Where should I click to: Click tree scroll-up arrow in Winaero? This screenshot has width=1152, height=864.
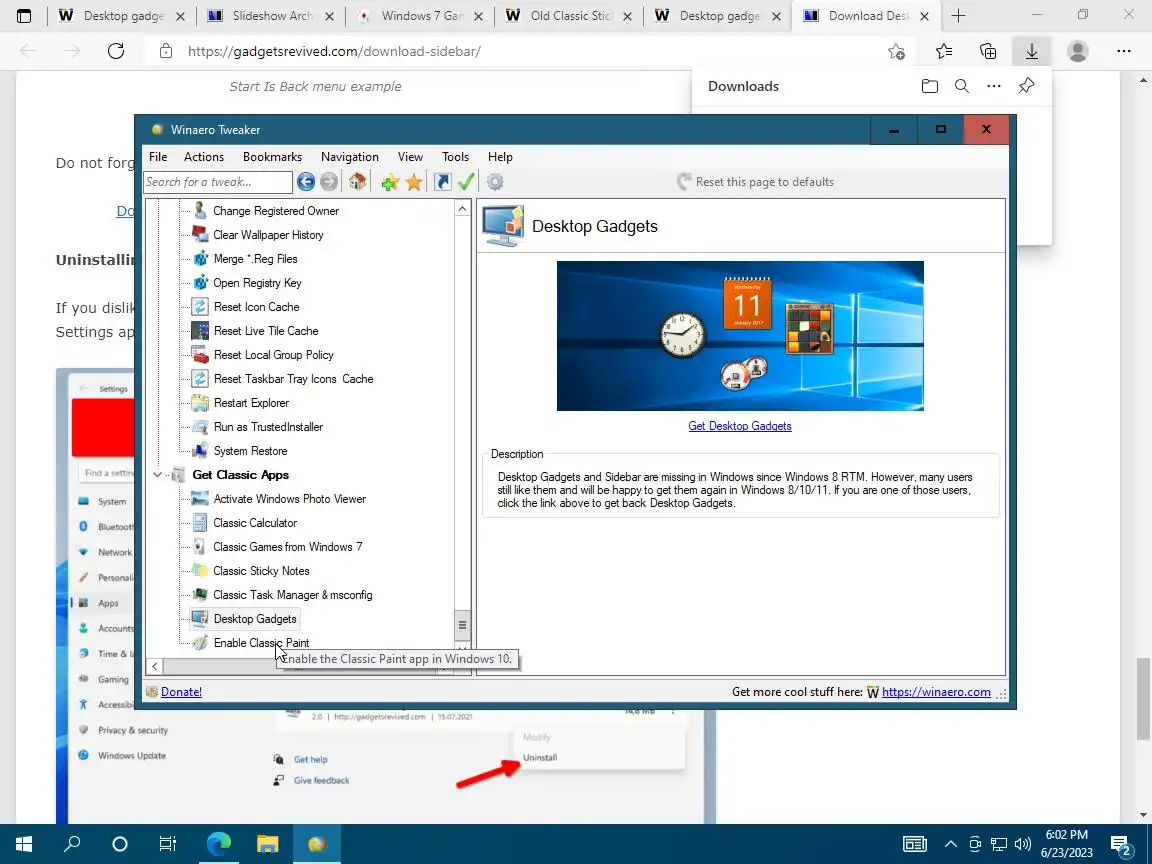(x=462, y=209)
